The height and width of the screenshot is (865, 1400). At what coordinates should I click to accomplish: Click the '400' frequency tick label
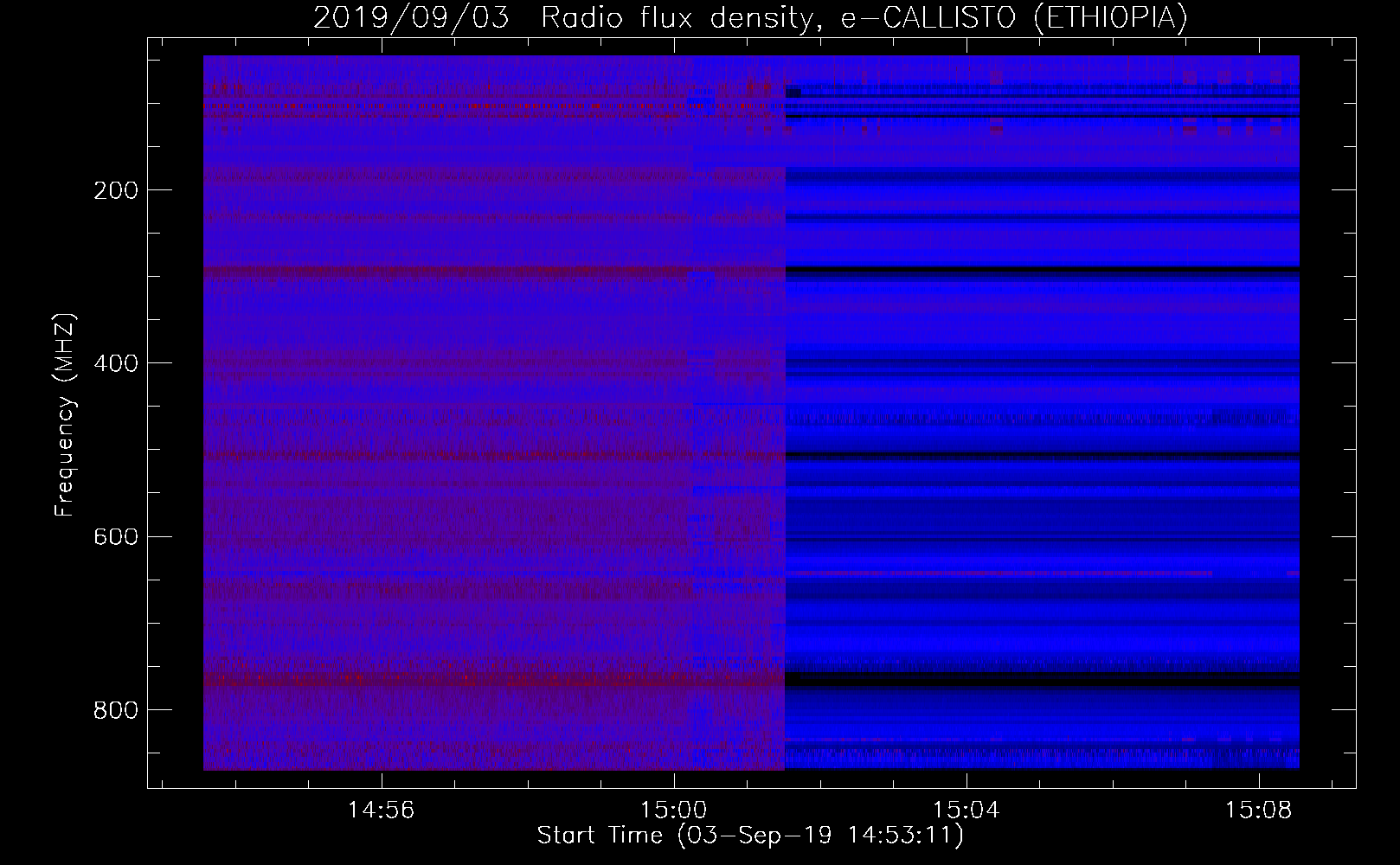(116, 363)
